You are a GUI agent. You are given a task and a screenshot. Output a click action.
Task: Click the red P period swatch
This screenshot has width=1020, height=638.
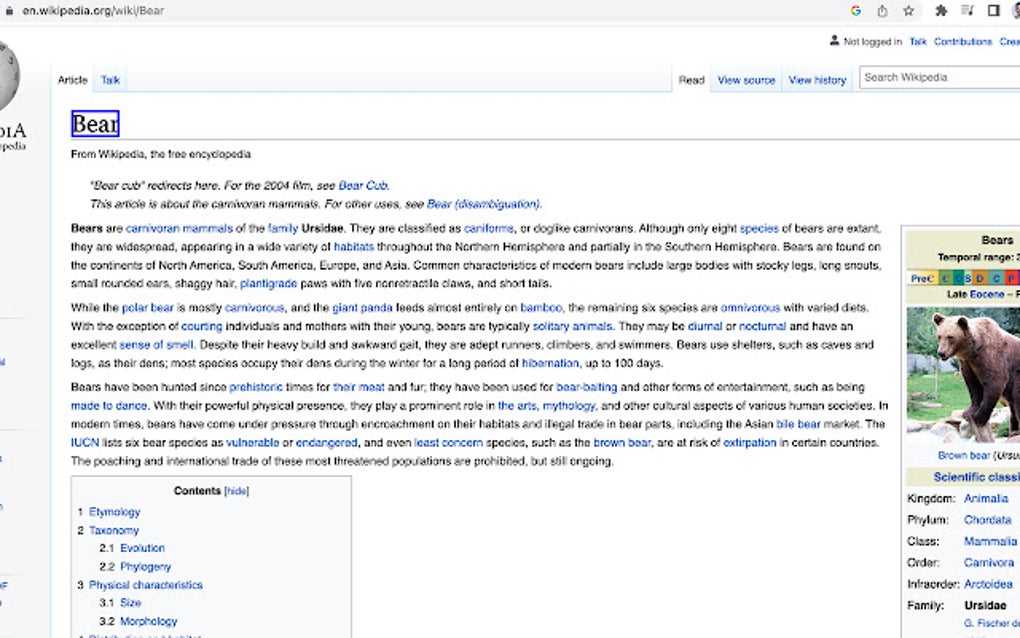pyautogui.click(x=1012, y=278)
